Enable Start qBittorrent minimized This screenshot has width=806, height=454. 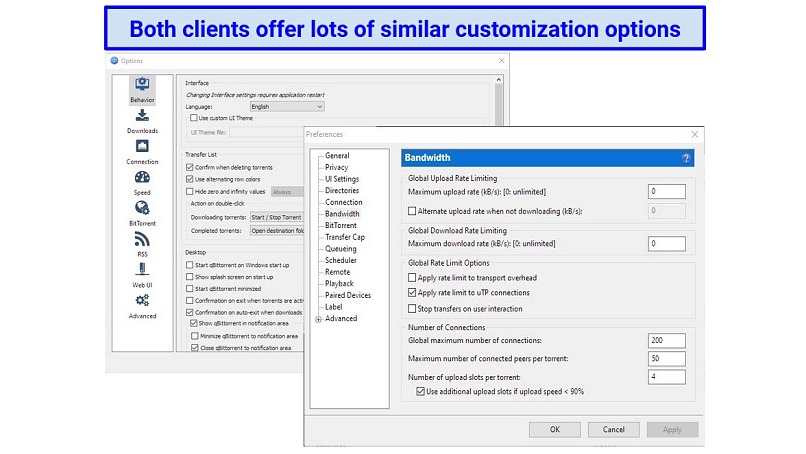click(190, 288)
